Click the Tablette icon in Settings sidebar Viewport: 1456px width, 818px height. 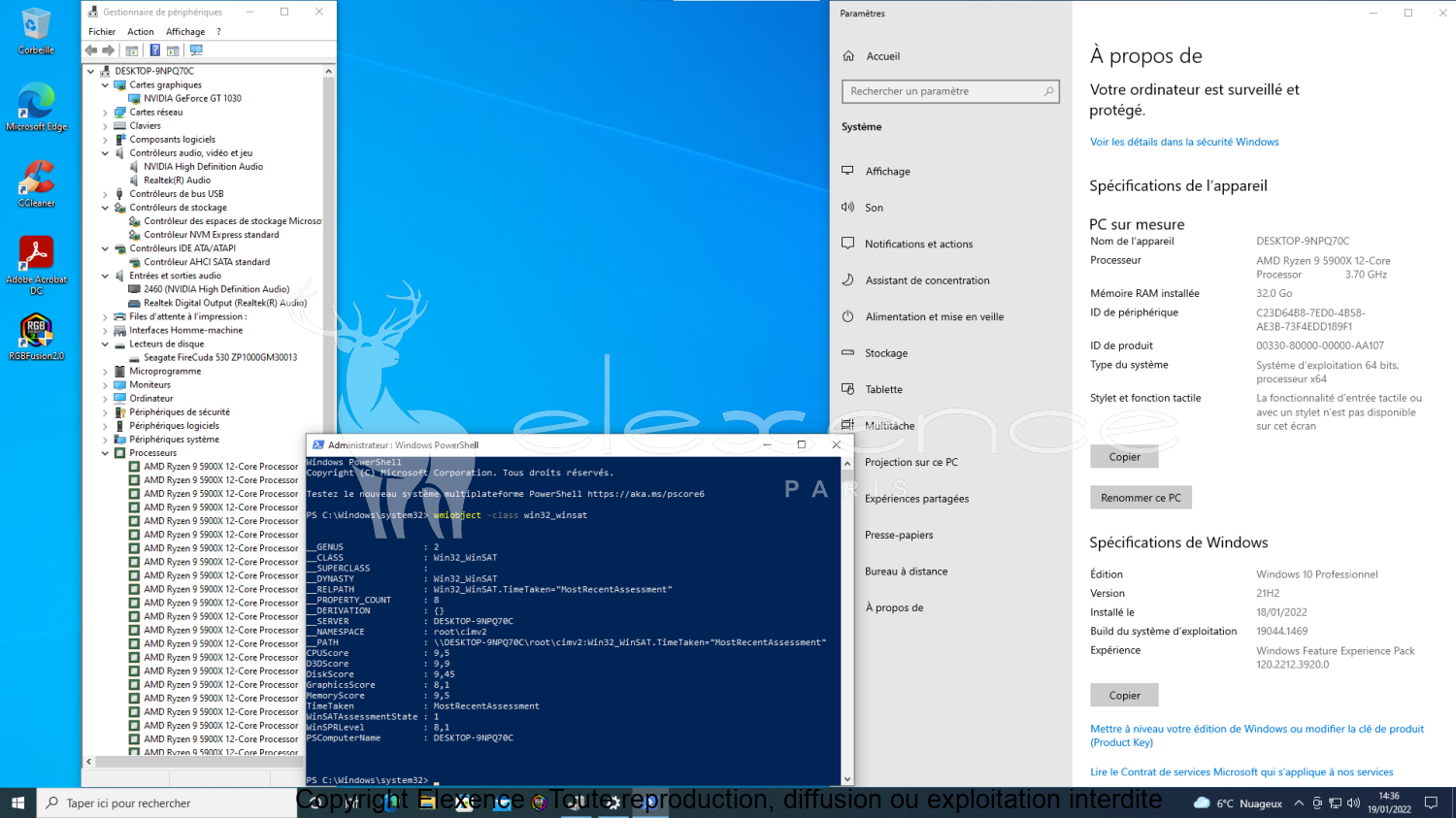click(x=847, y=389)
